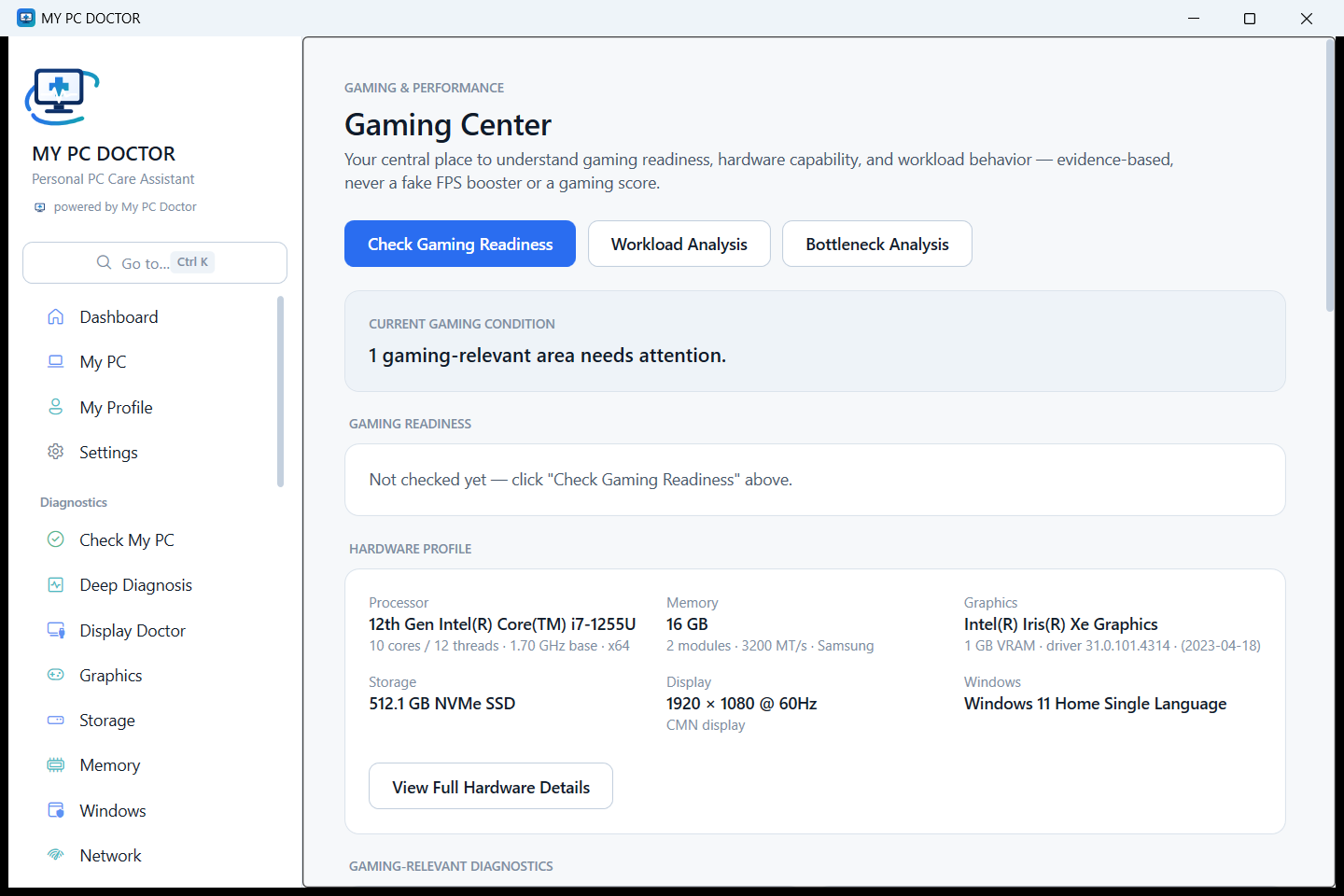Image resolution: width=1344 pixels, height=896 pixels.
Task: Click '1920 × 1080 @ 60Hz' display value
Action: tap(742, 704)
